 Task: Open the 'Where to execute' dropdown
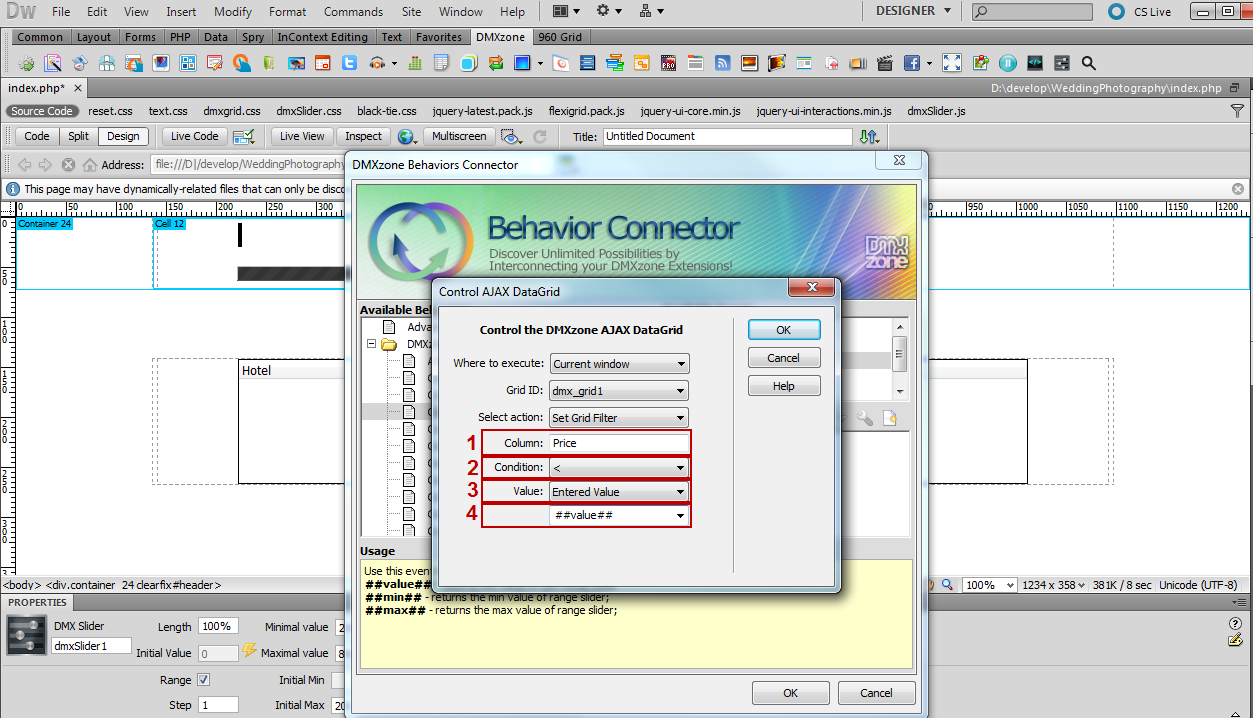[x=619, y=364]
